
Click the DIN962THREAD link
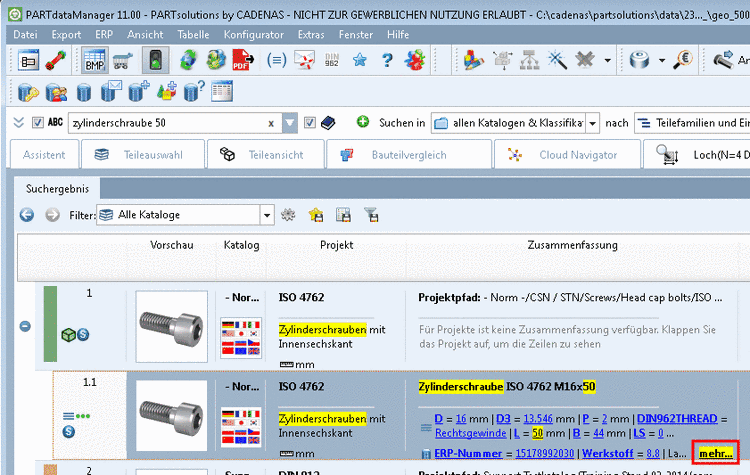[677, 419]
